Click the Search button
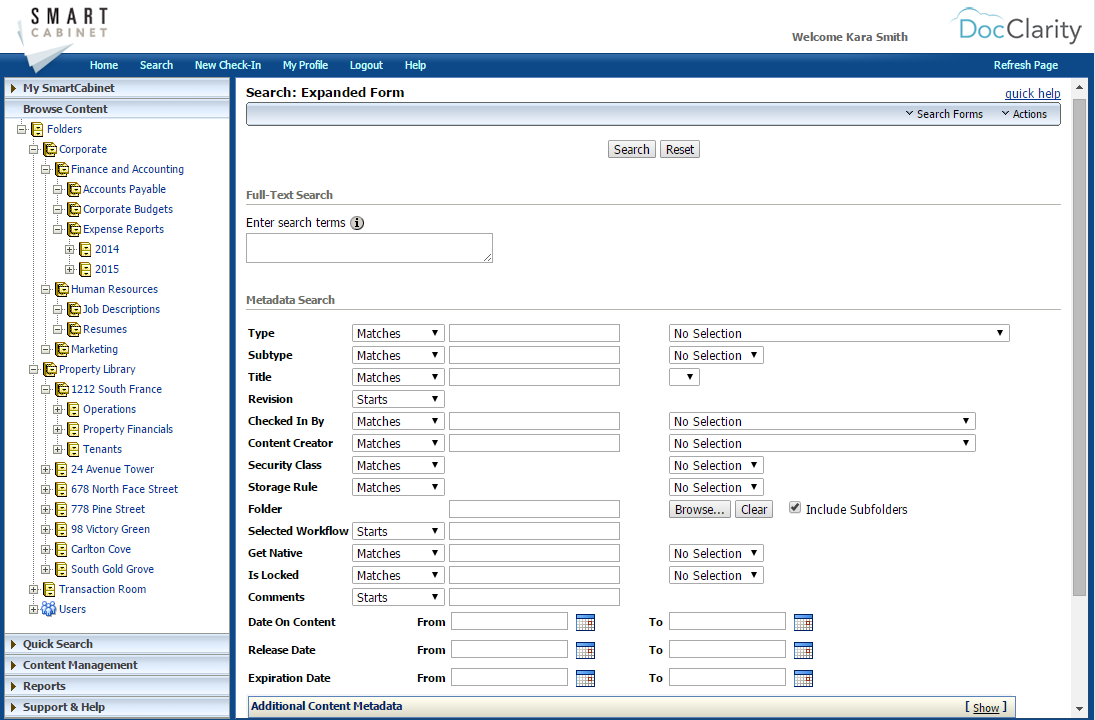The image size is (1095, 720). point(631,148)
